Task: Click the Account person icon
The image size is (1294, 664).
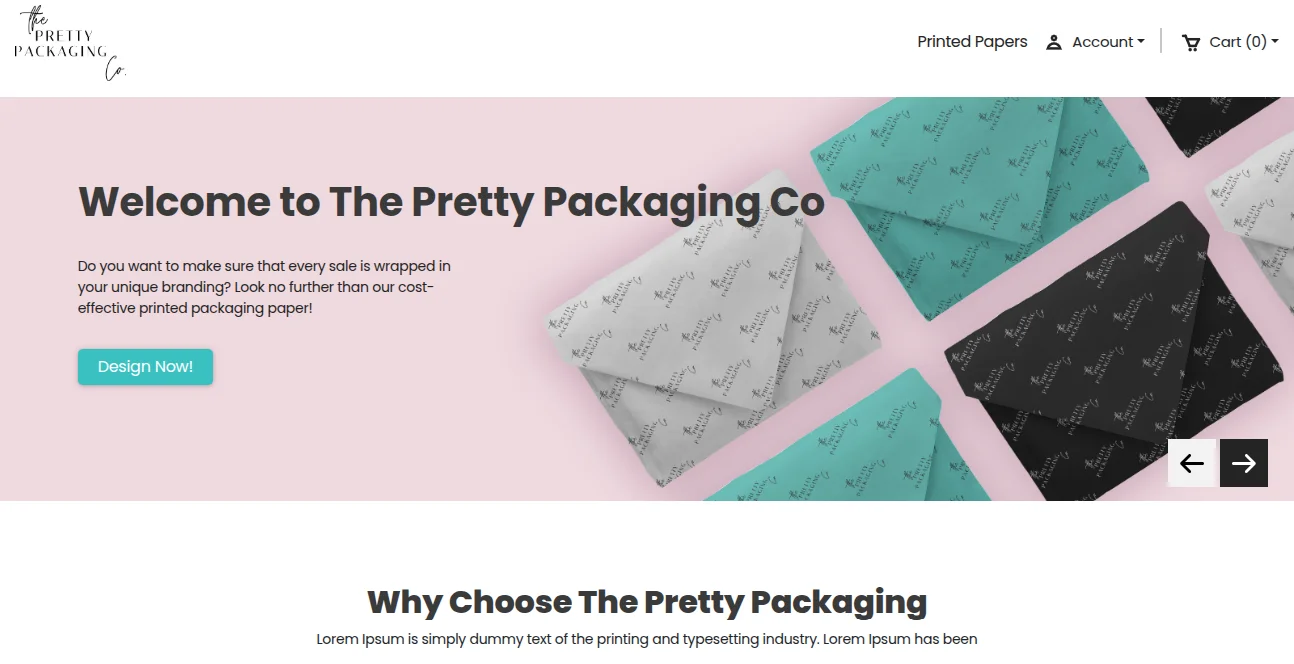Action: coord(1054,42)
